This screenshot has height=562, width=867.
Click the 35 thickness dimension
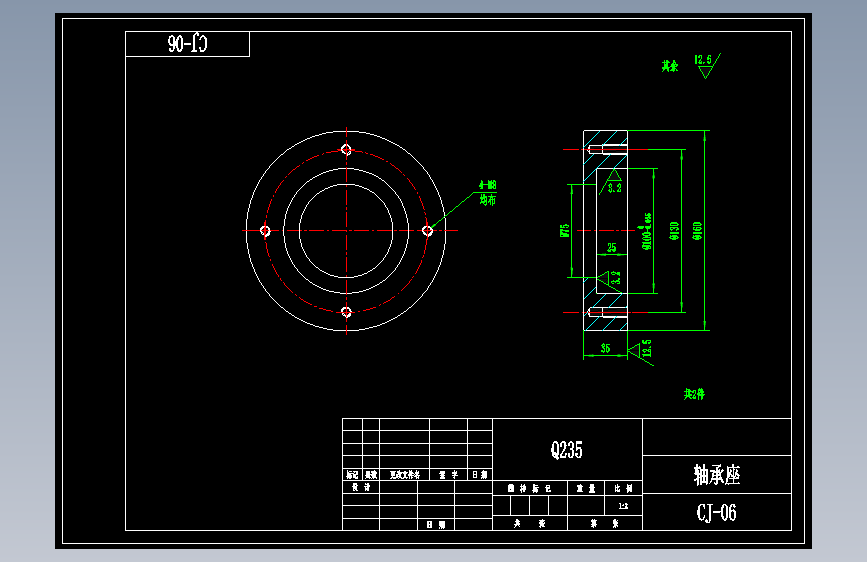pyautogui.click(x=605, y=348)
